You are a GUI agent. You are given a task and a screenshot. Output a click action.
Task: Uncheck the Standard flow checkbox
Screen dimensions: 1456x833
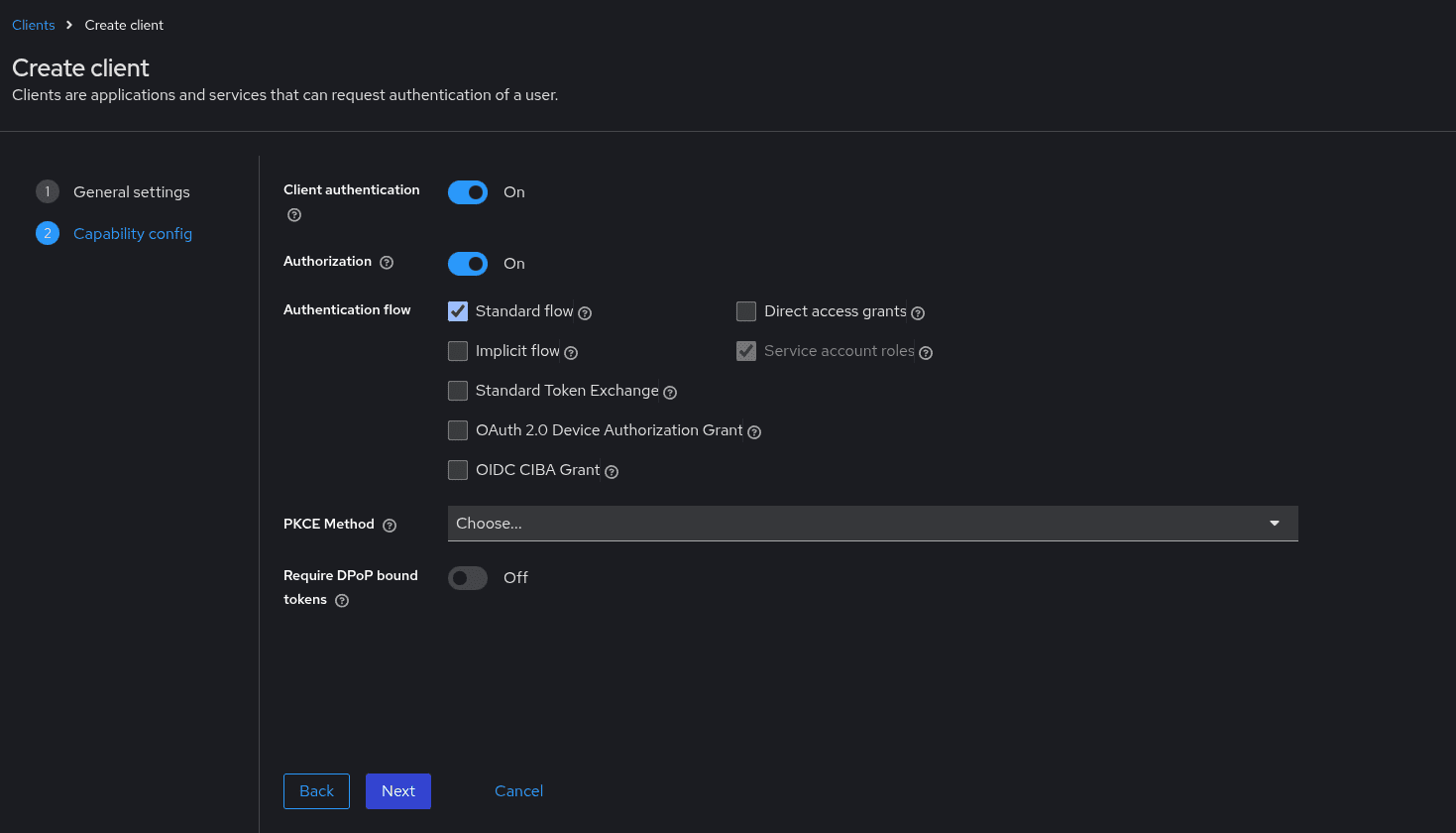tap(457, 310)
